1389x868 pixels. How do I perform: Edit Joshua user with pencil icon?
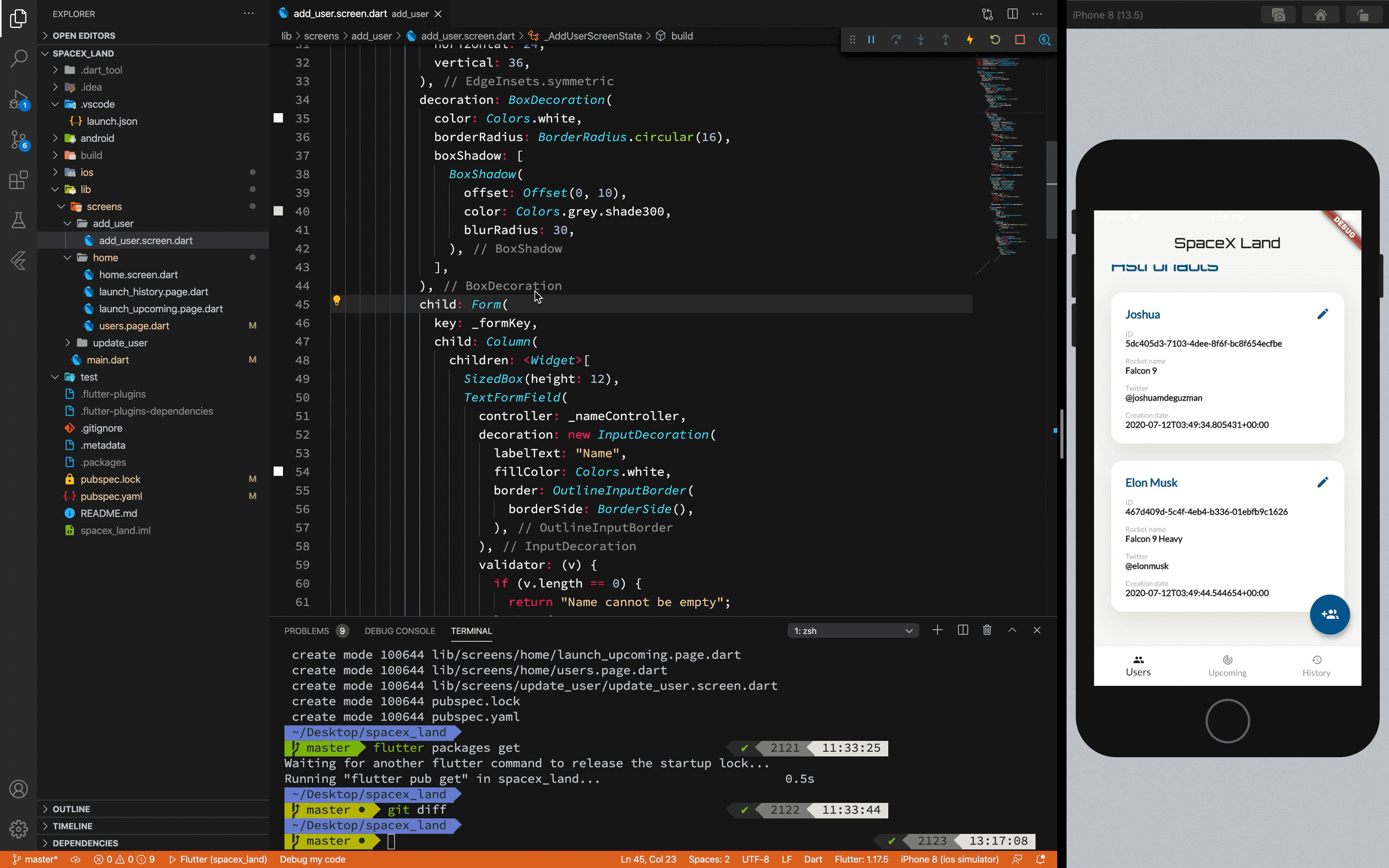(x=1322, y=314)
